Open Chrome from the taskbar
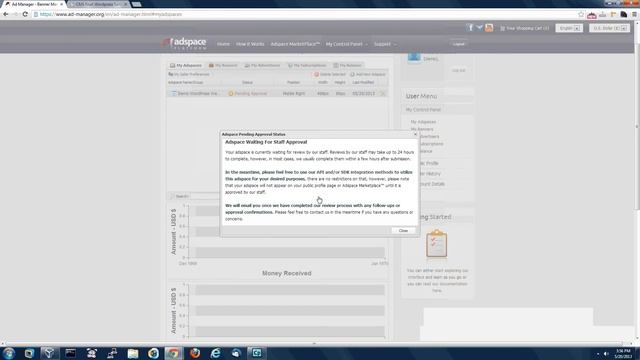Screen dimensions: 640x360 tap(173, 353)
